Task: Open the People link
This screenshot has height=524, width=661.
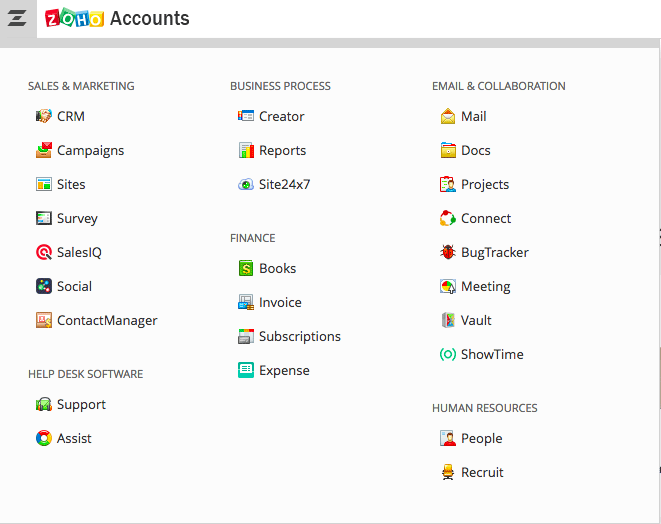Action: pyautogui.click(x=482, y=439)
